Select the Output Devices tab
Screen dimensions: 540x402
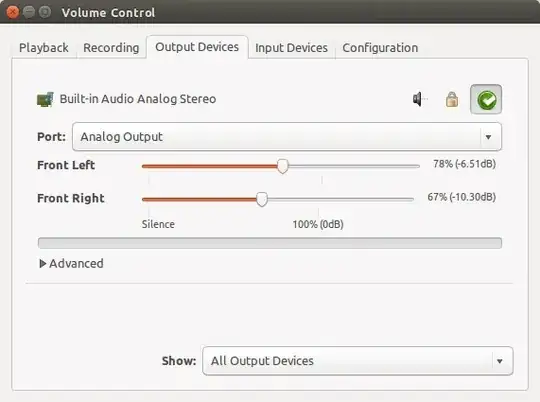tap(197, 47)
